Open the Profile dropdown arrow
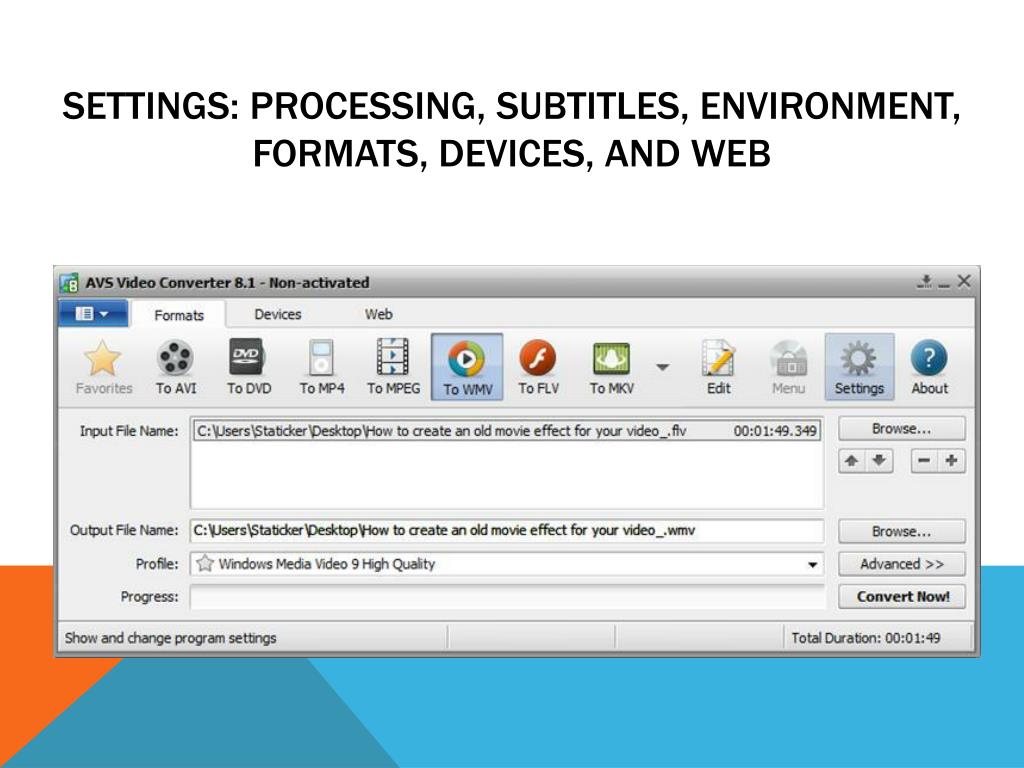1024x768 pixels. 812,564
